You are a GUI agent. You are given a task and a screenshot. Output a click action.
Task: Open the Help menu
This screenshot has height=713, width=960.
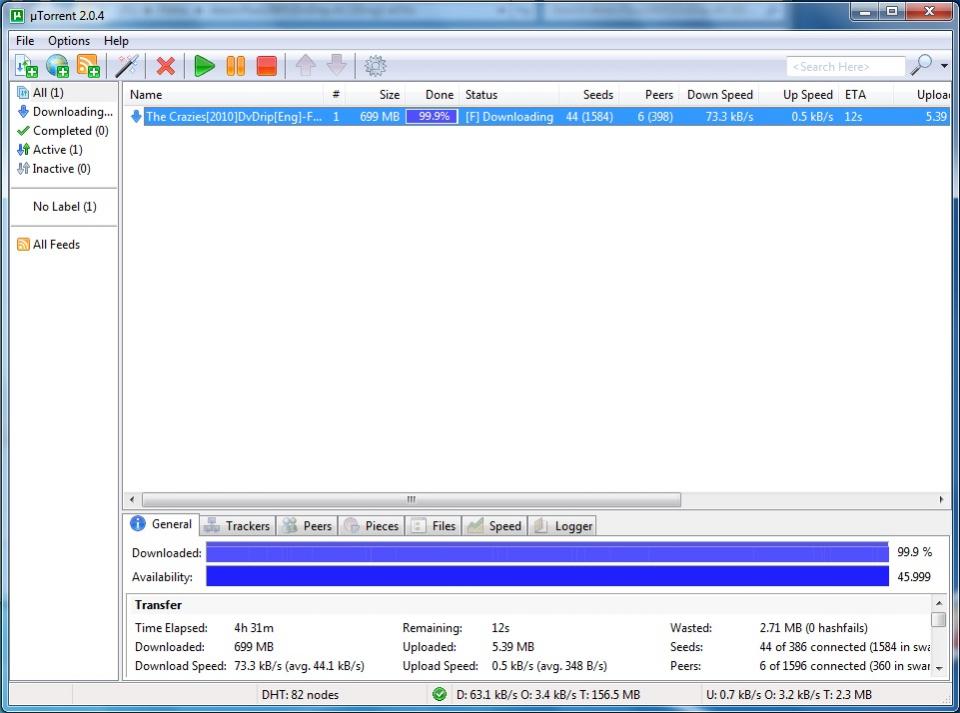tap(116, 40)
